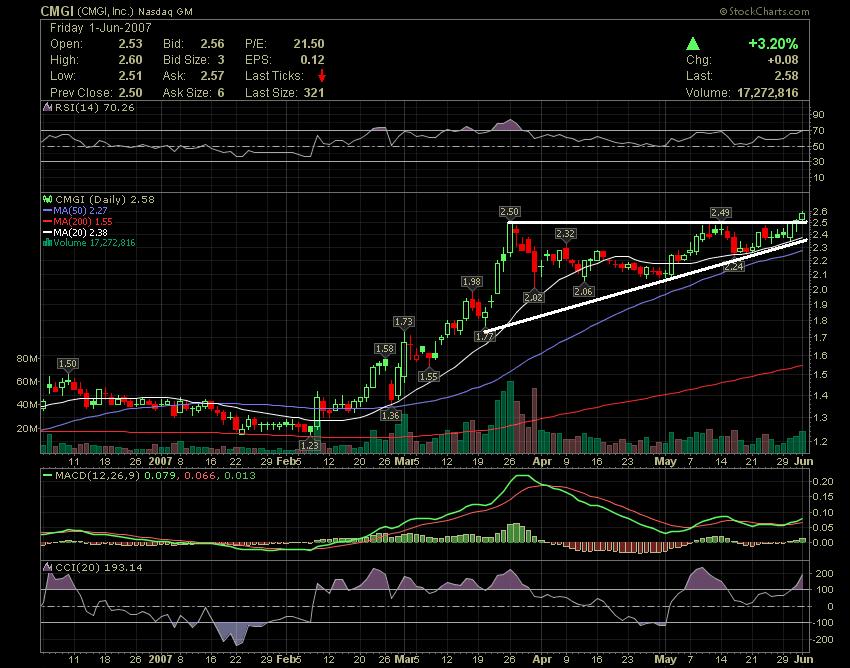The width and height of the screenshot is (850, 668).
Task: Click the 2.49 high price annotation
Action: point(720,213)
